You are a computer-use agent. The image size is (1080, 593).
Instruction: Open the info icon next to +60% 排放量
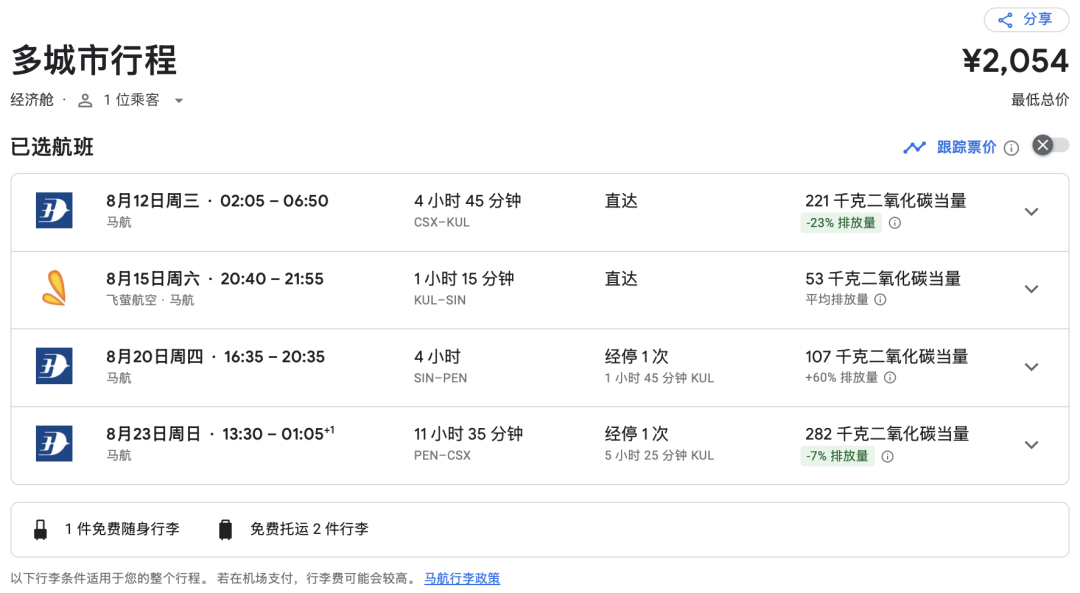pyautogui.click(x=889, y=379)
